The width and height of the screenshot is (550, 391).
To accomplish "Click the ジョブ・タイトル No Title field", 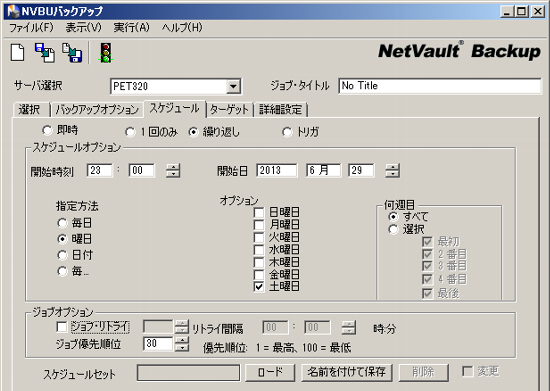I will coord(440,86).
